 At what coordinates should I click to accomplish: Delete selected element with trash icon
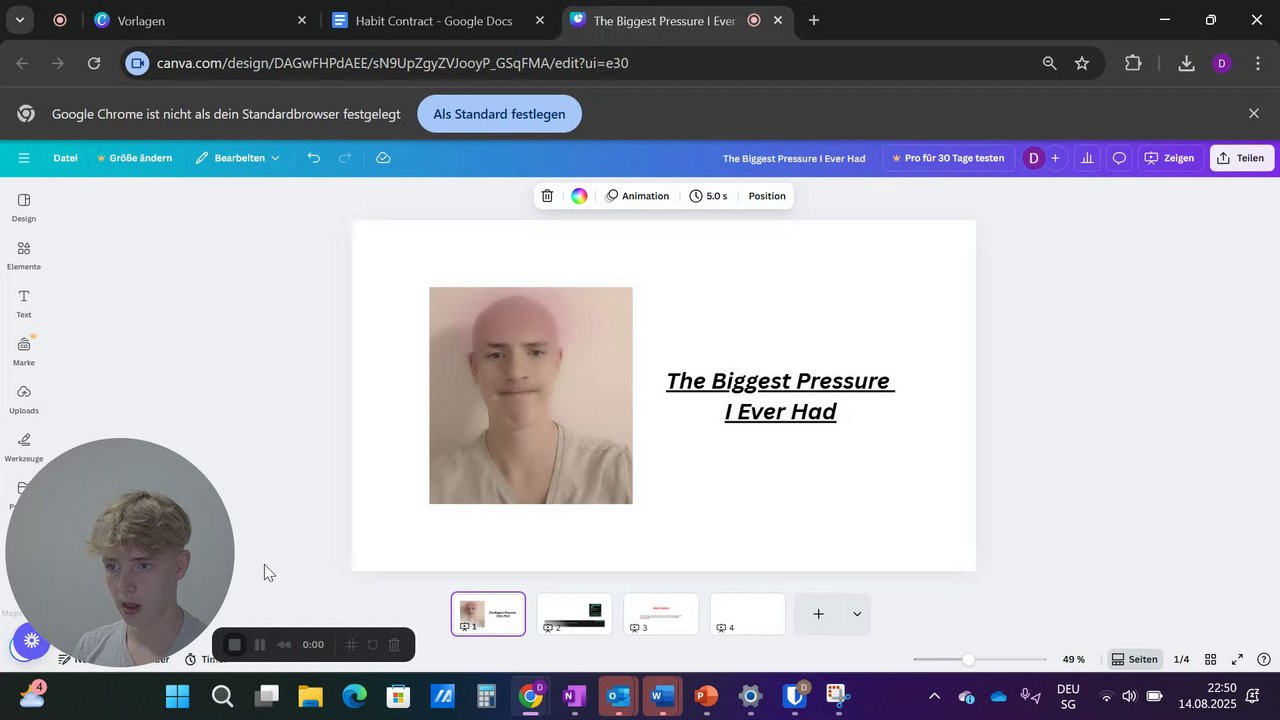(547, 196)
